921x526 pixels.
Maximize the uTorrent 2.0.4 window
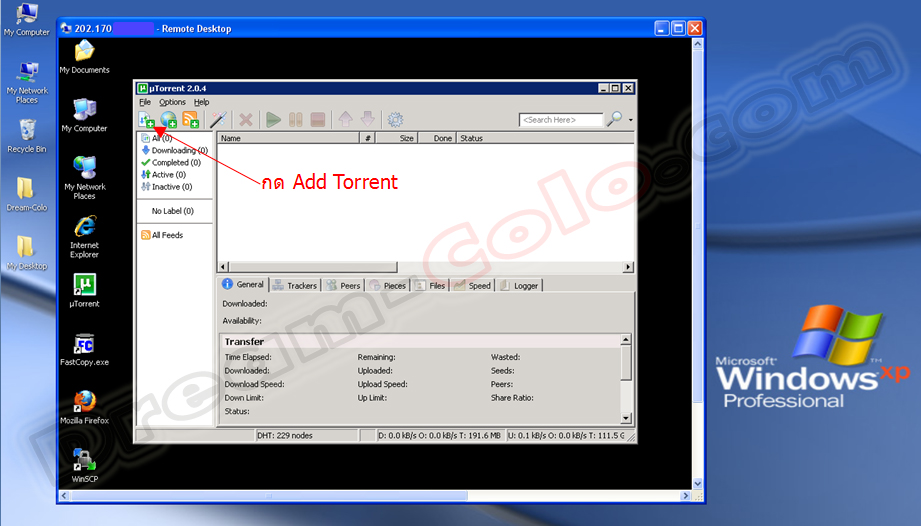(615, 88)
